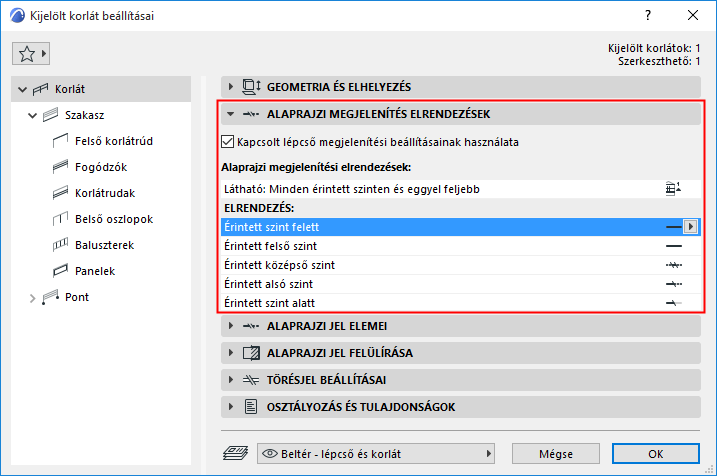This screenshot has height=476, width=717.
Task: Select the Érintett felső szint row
Action: tap(460, 246)
